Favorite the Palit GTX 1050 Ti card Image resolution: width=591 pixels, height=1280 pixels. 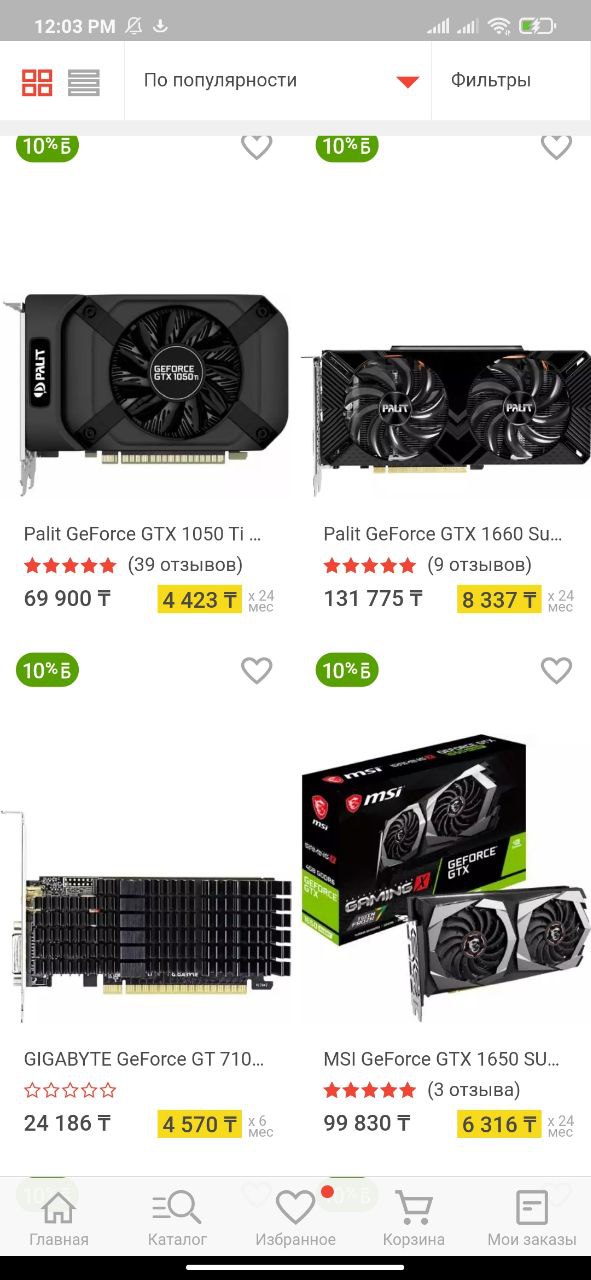click(x=257, y=146)
